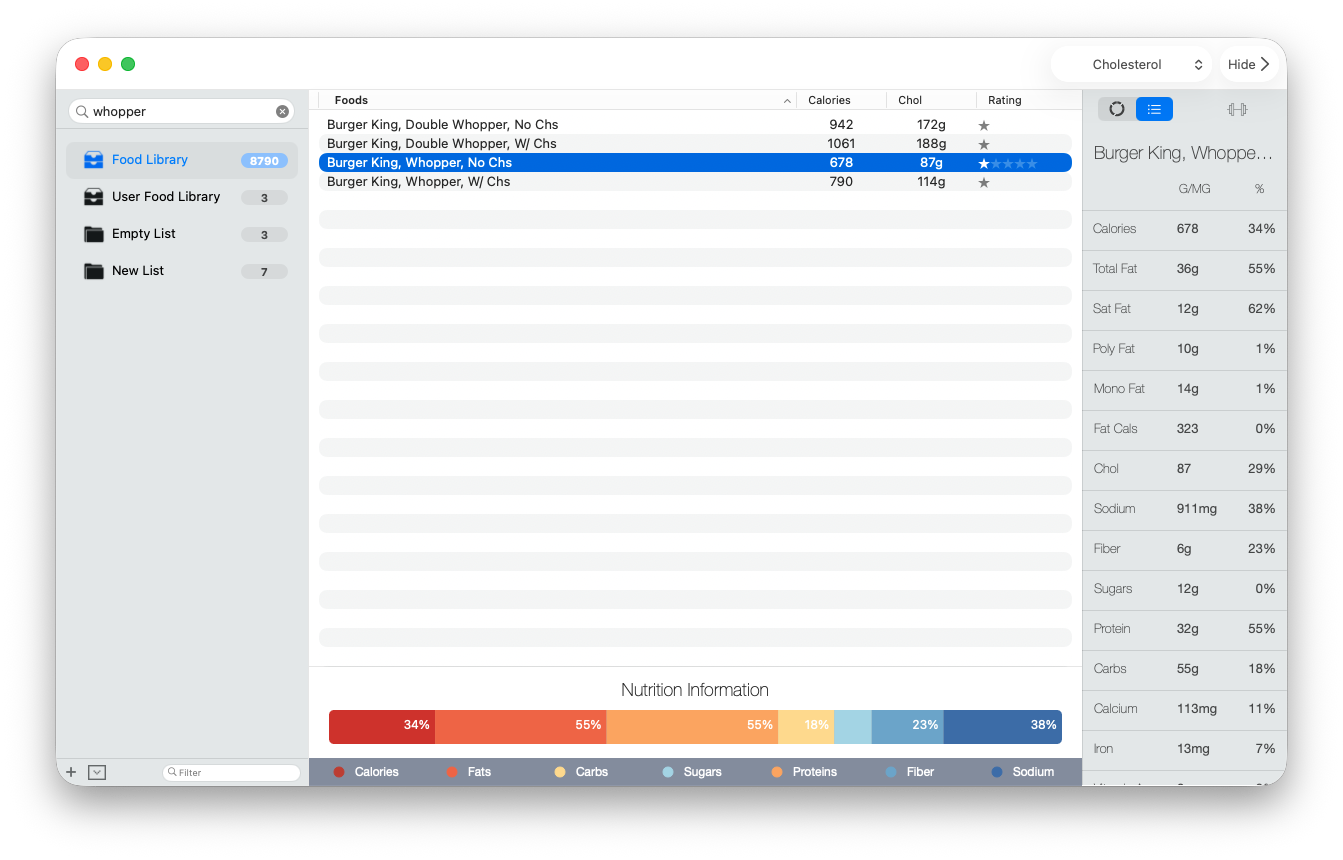
Task: Click the star for Double Whopper, W/ Chs
Action: (x=984, y=144)
